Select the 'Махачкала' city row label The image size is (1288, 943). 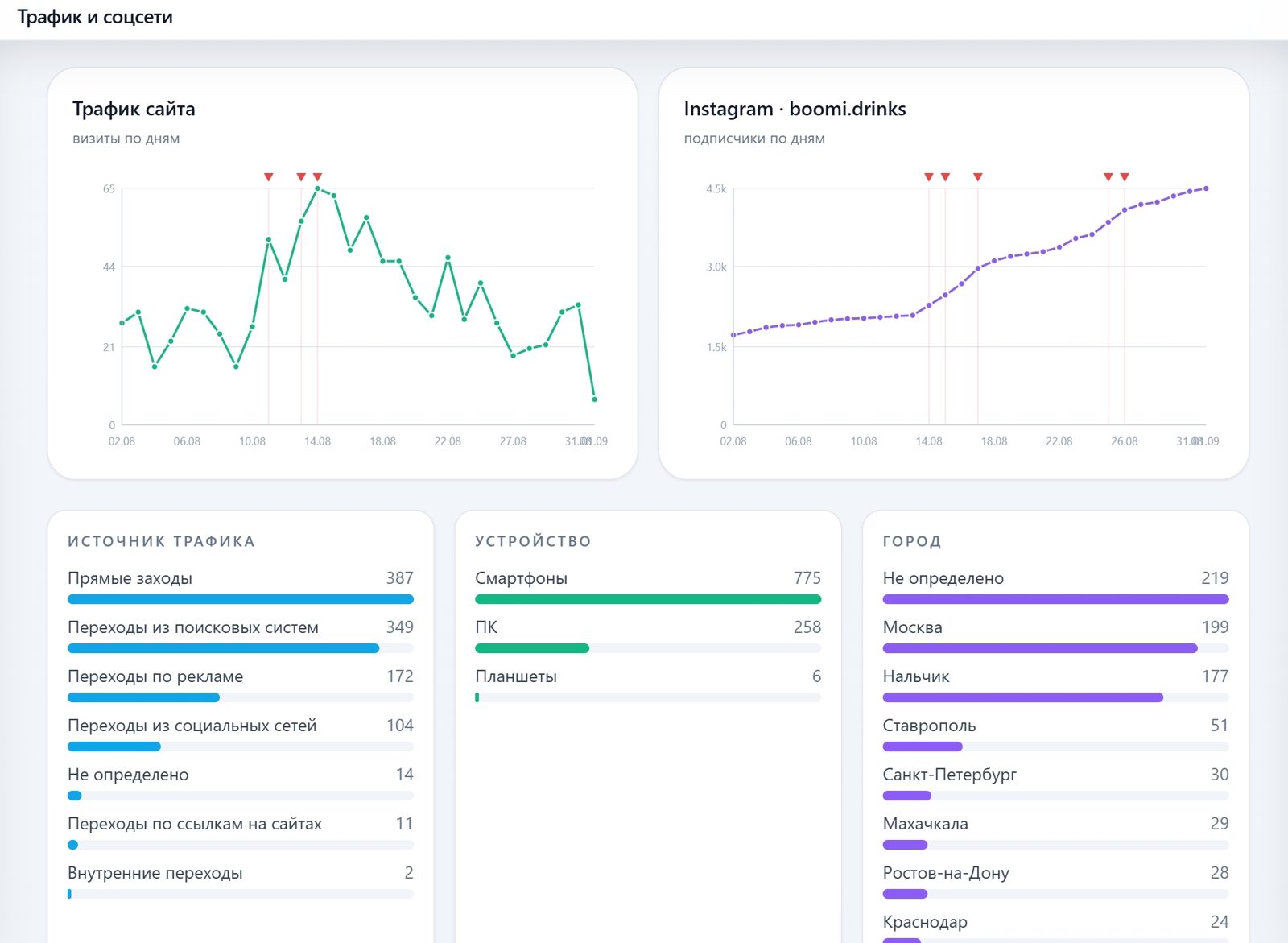click(x=925, y=824)
